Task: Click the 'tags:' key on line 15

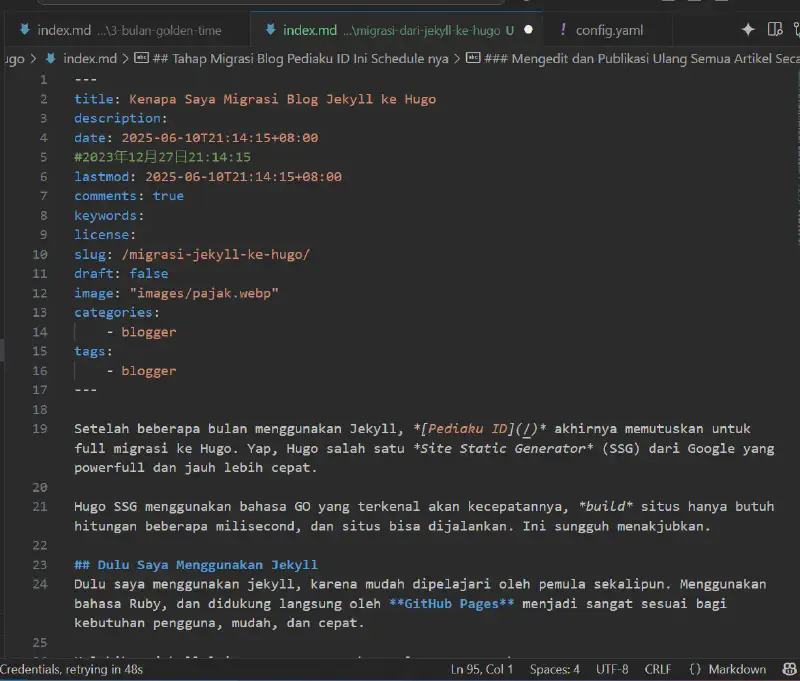Action: tap(93, 351)
